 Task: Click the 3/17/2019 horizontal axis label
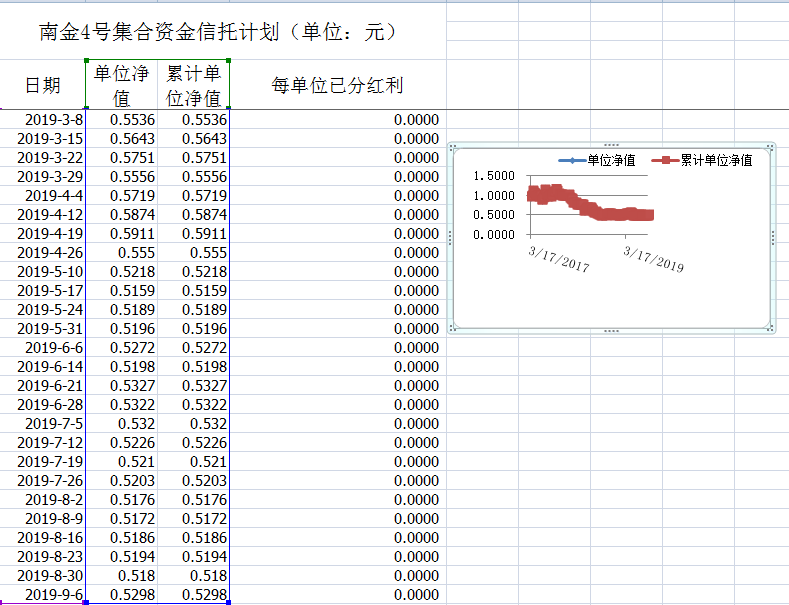click(653, 259)
